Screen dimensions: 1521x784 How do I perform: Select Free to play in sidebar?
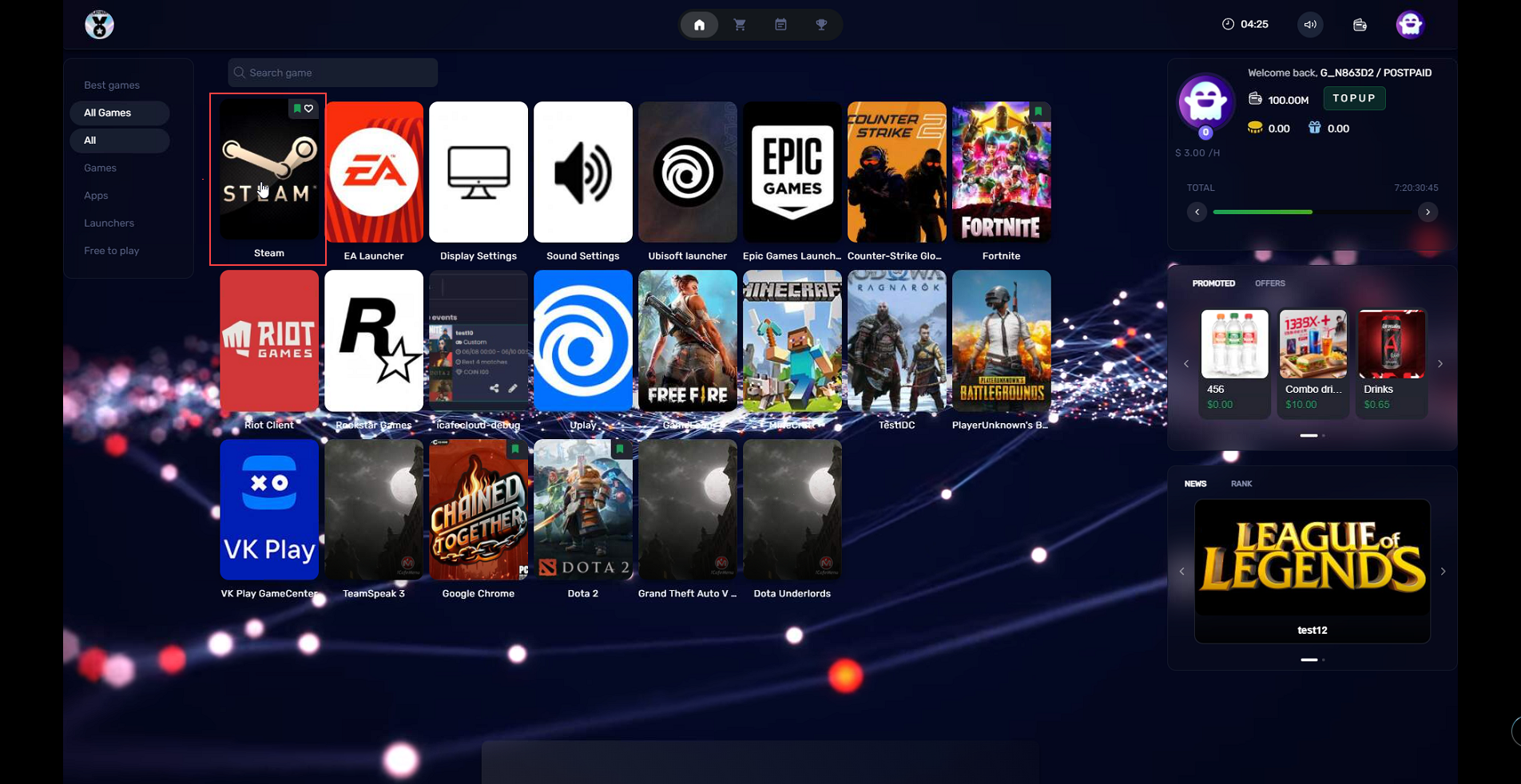point(112,251)
